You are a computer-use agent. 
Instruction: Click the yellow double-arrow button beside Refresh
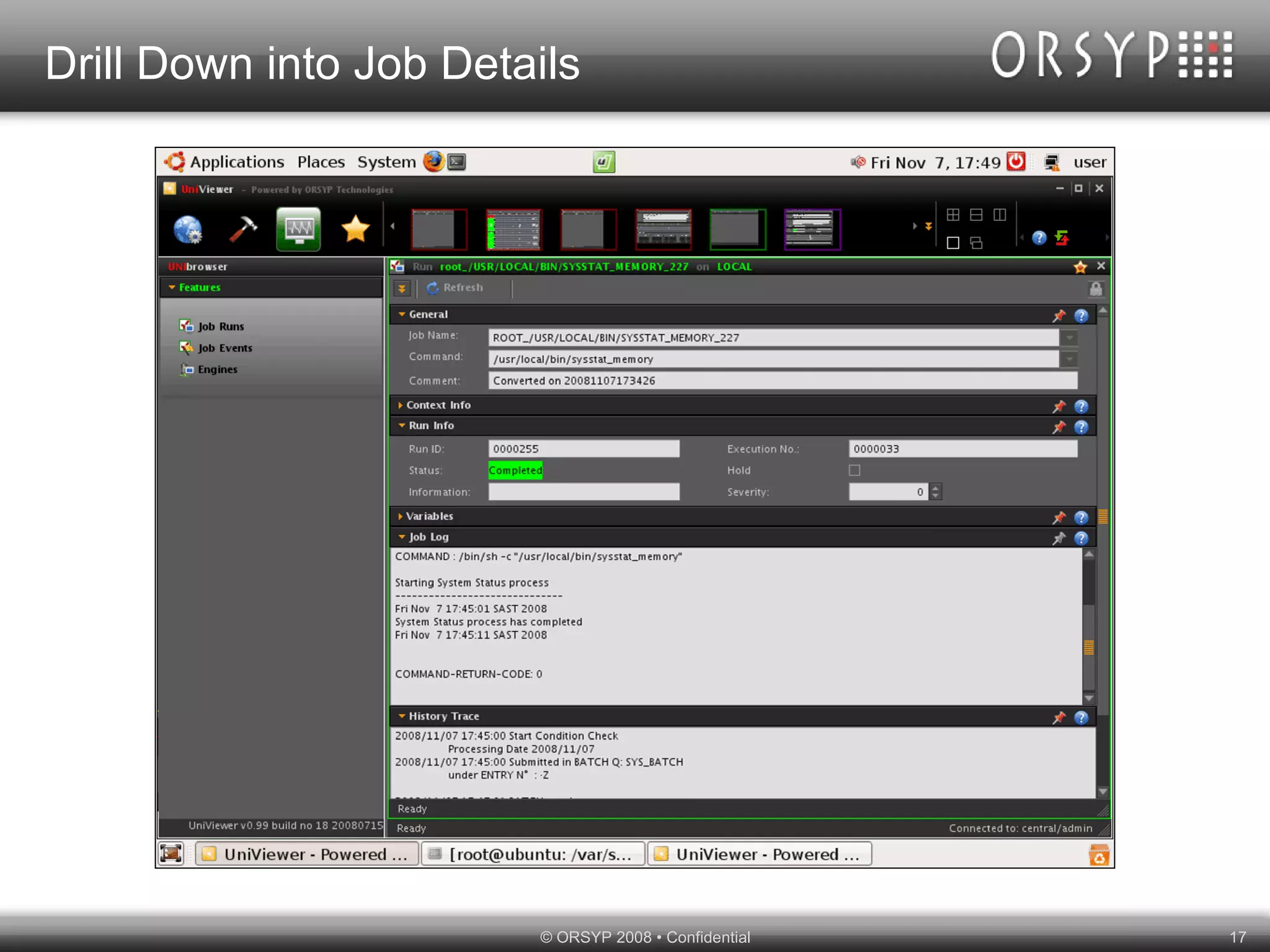point(402,288)
